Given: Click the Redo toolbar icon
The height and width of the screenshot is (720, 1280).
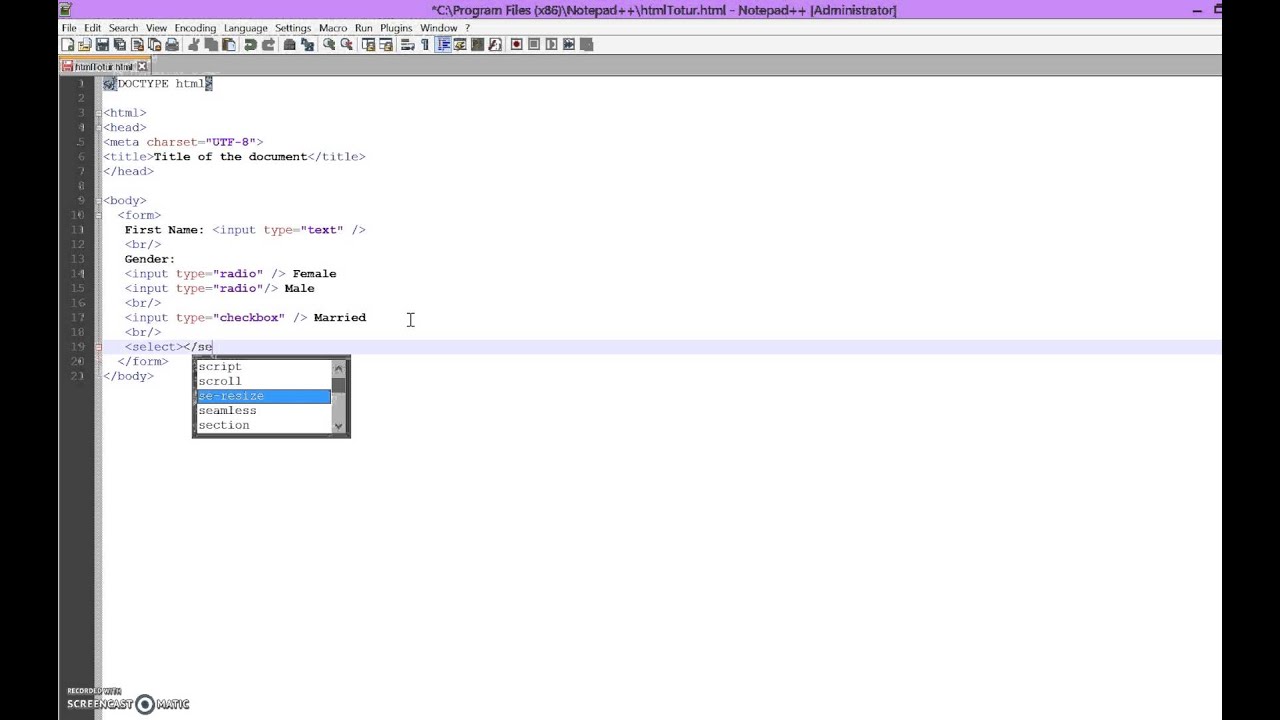Looking at the screenshot, I should point(268,44).
